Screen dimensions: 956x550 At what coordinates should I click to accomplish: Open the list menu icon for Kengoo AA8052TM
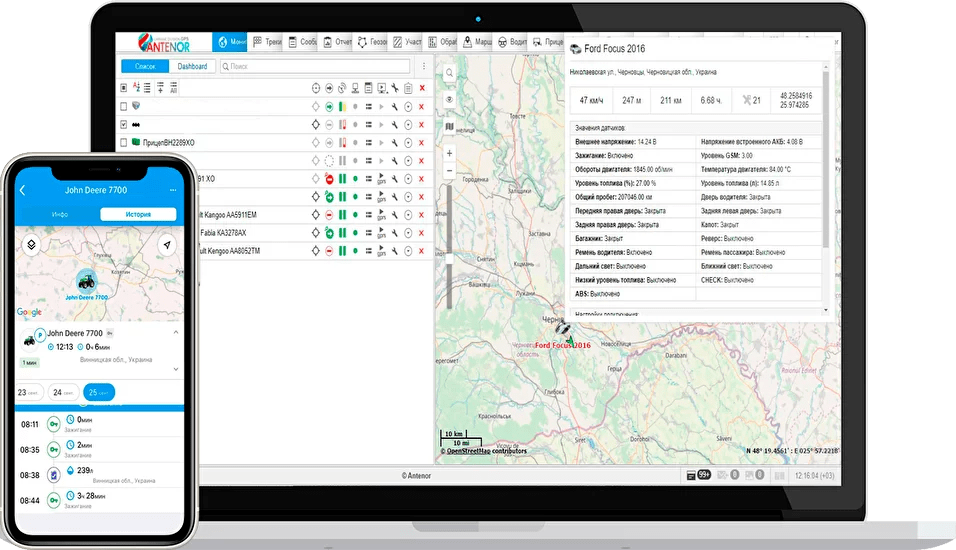(369, 251)
